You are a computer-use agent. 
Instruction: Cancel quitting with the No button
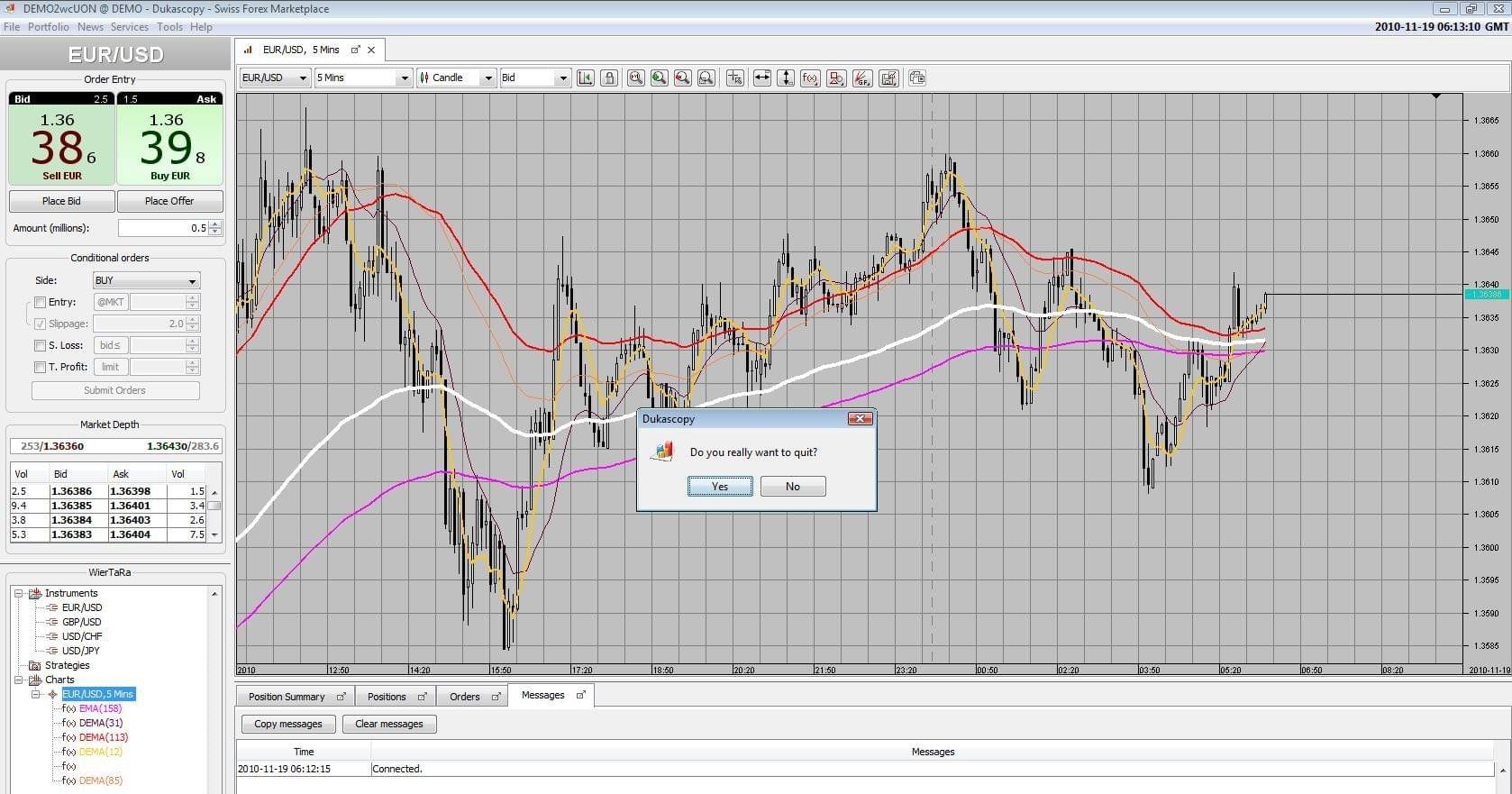(x=793, y=487)
